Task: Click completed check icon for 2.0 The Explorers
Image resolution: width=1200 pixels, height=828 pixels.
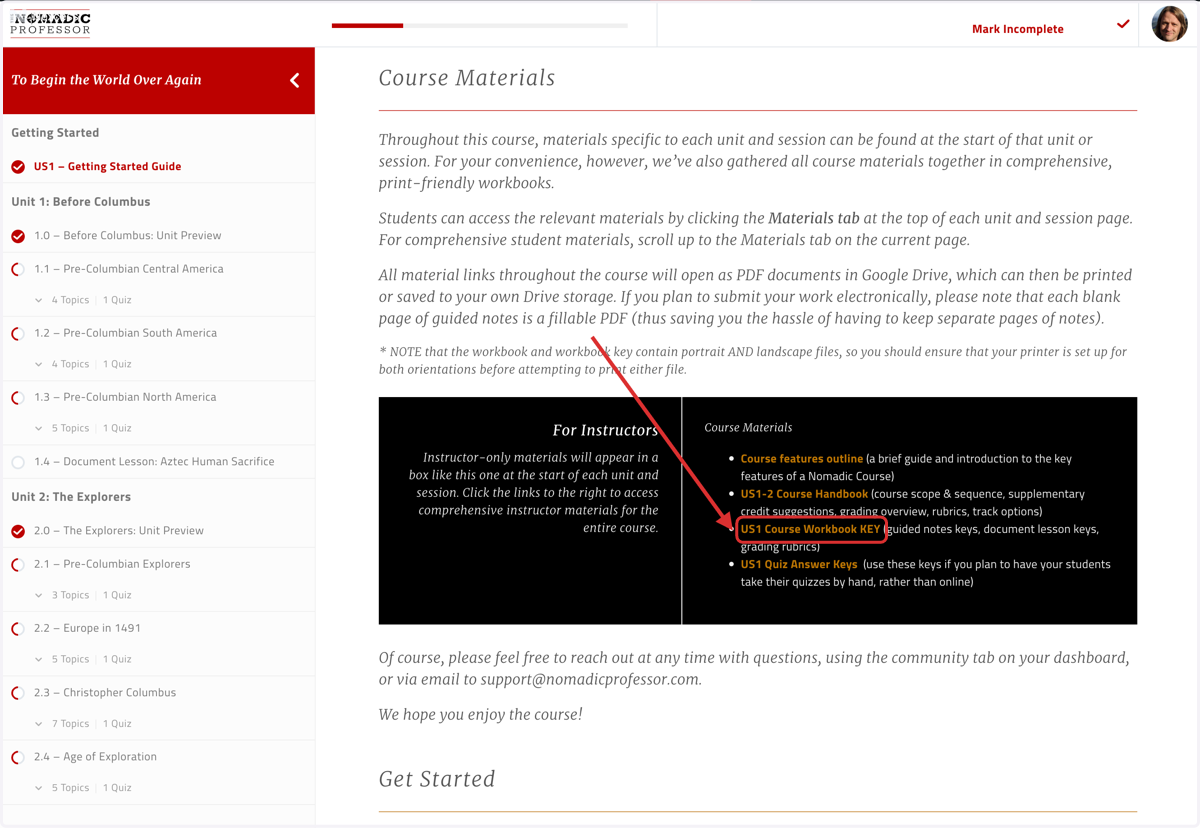Action: click(x=18, y=531)
